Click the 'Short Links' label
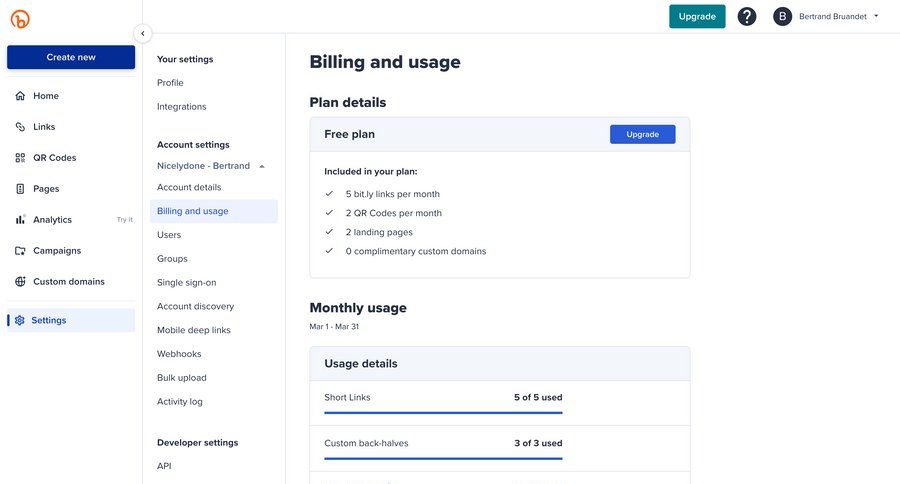Image resolution: width=900 pixels, height=484 pixels. 347,397
